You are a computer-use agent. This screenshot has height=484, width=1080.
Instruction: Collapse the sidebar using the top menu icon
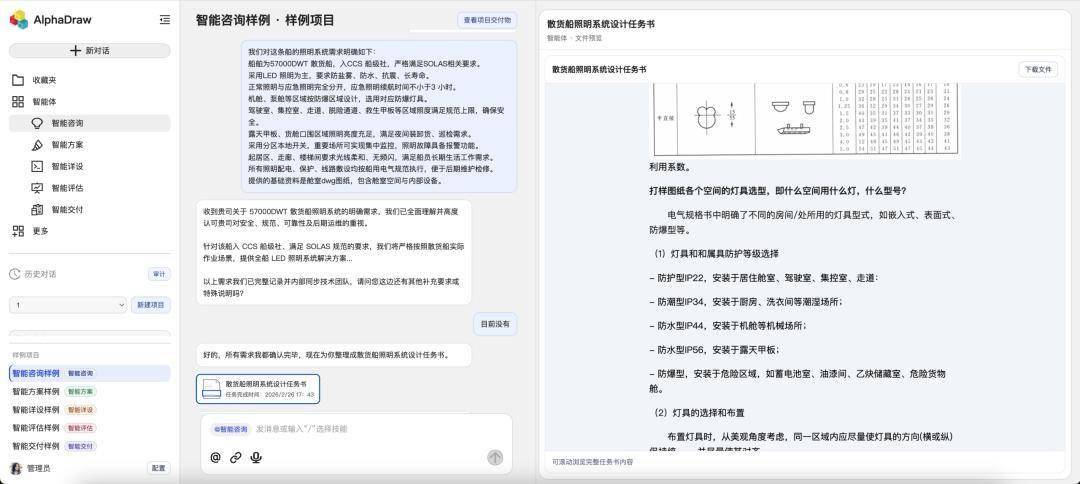(x=164, y=20)
